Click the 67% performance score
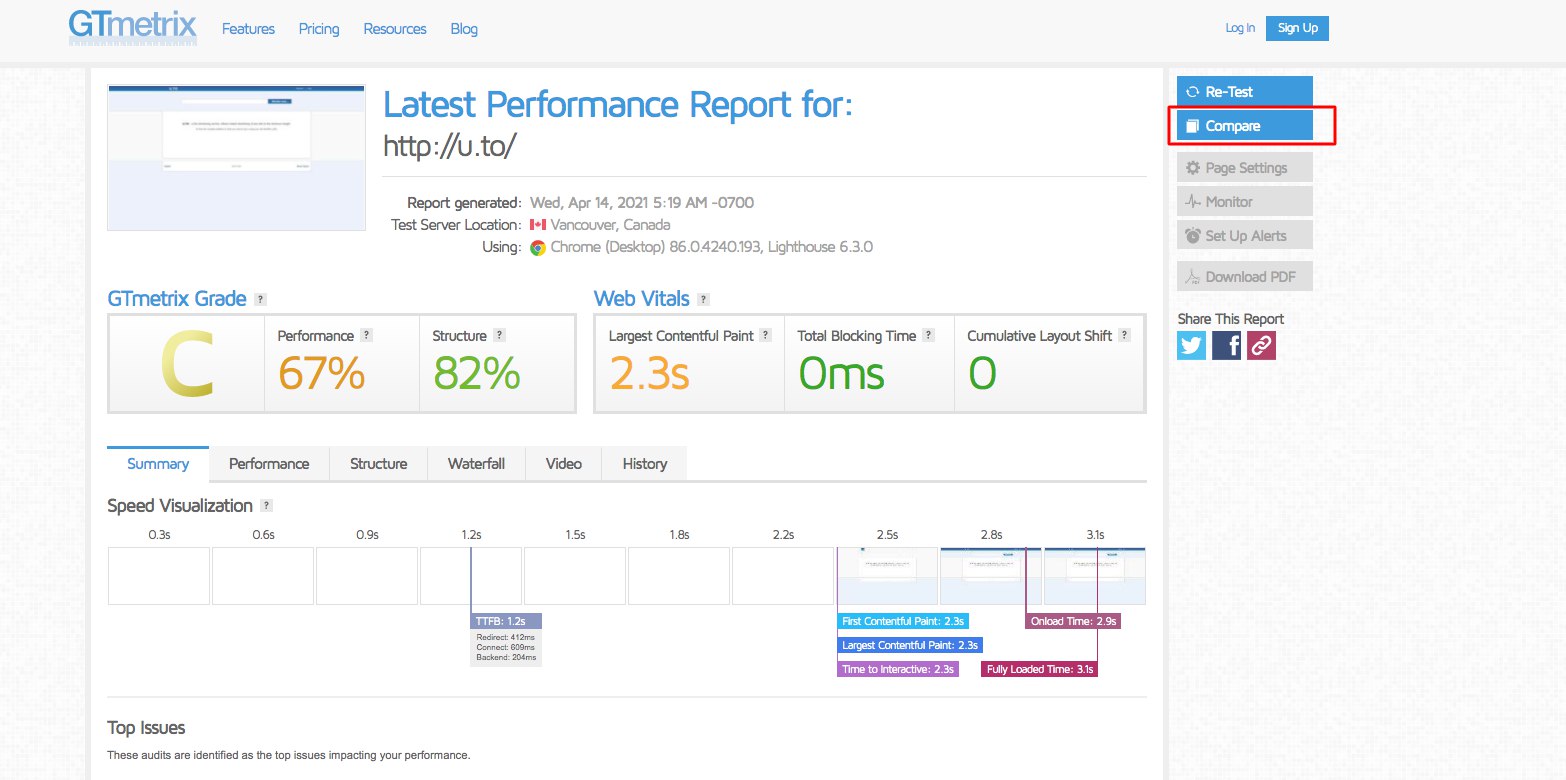 coord(321,373)
